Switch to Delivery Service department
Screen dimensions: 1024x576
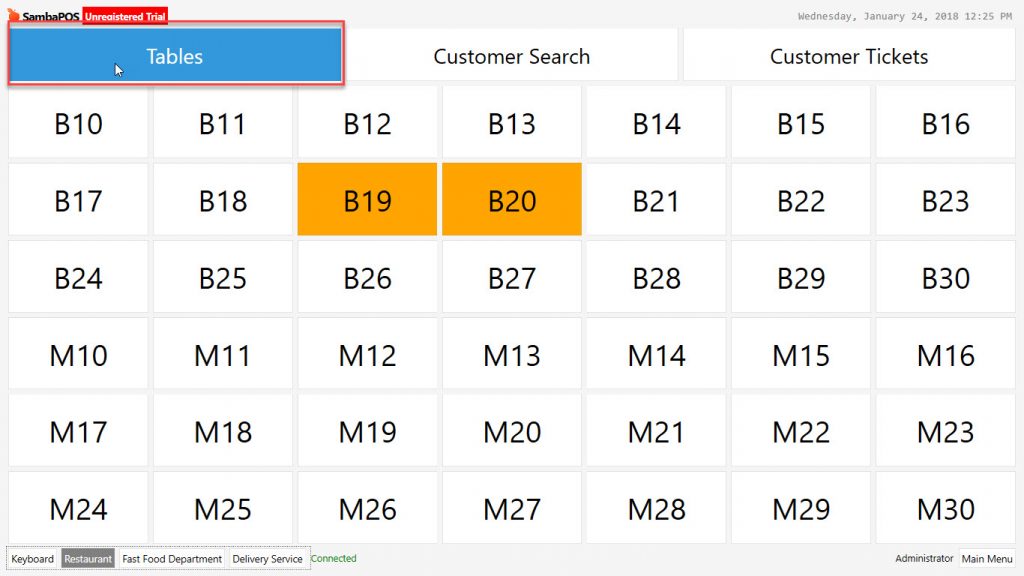[267, 558]
